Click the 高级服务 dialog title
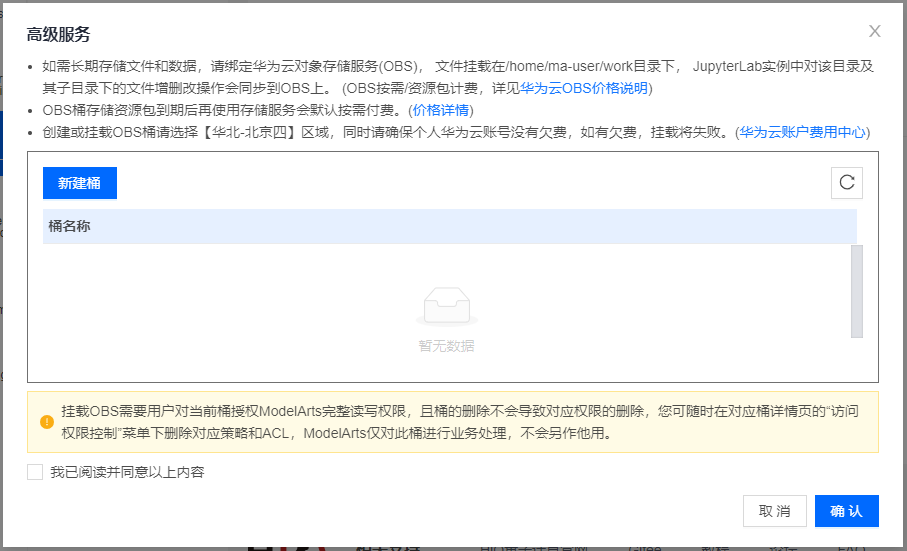This screenshot has width=907, height=551. 59,34
